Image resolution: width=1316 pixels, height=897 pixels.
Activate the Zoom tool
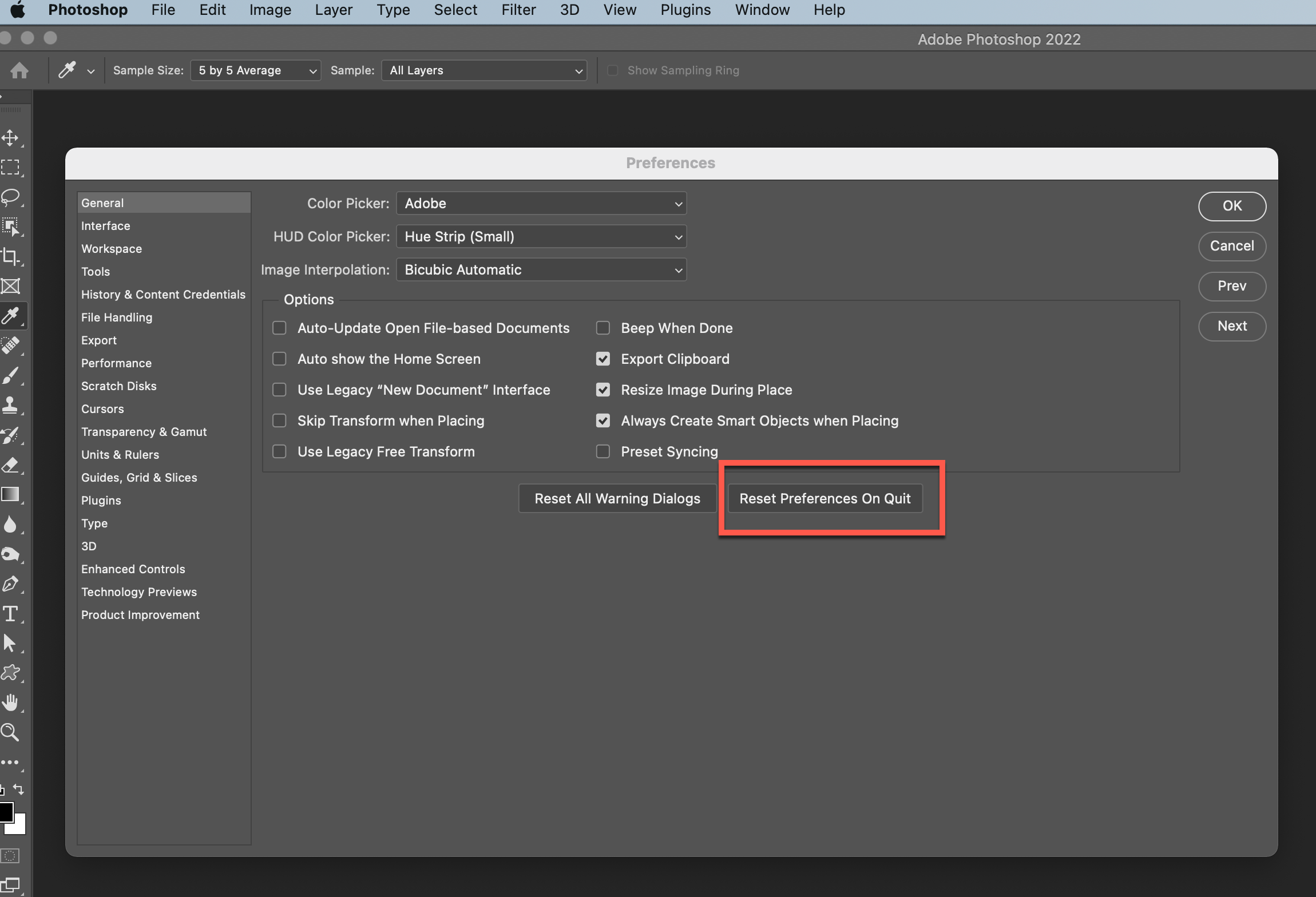[x=10, y=732]
